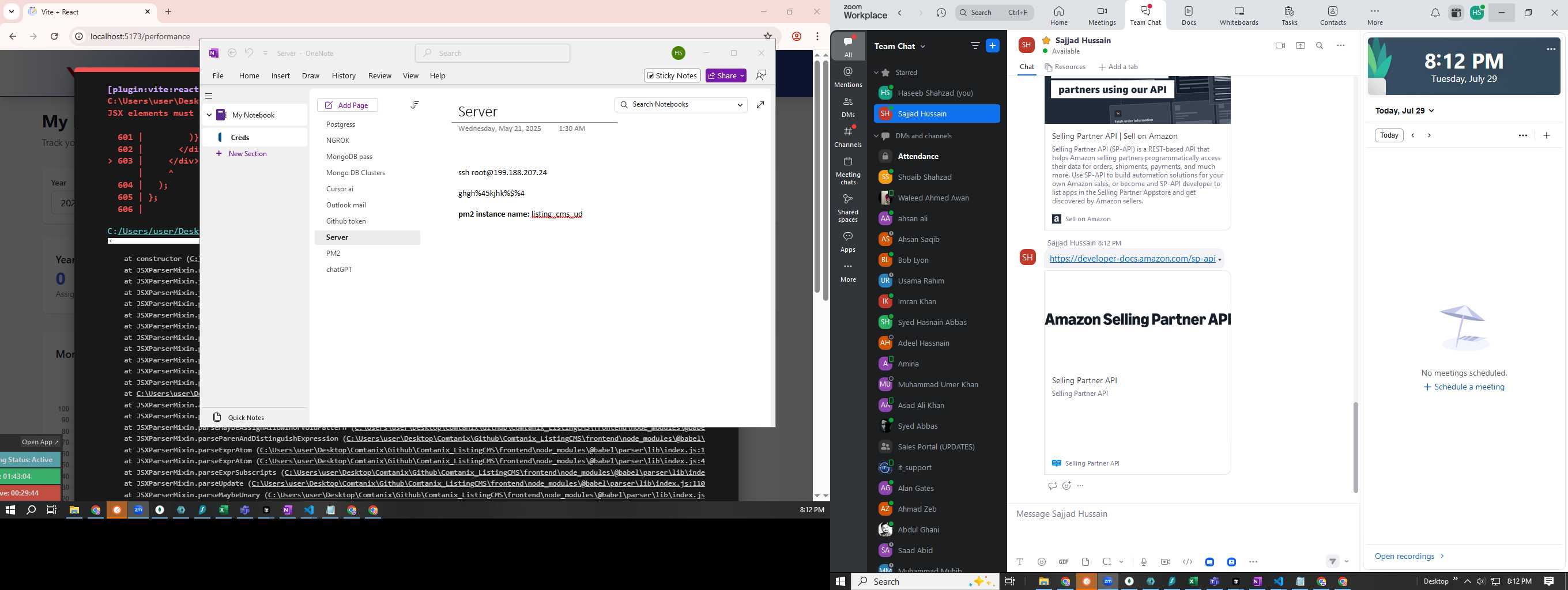The height and width of the screenshot is (590, 1568).
Task: Show Mentions in Zoom sidebar
Action: 848,77
